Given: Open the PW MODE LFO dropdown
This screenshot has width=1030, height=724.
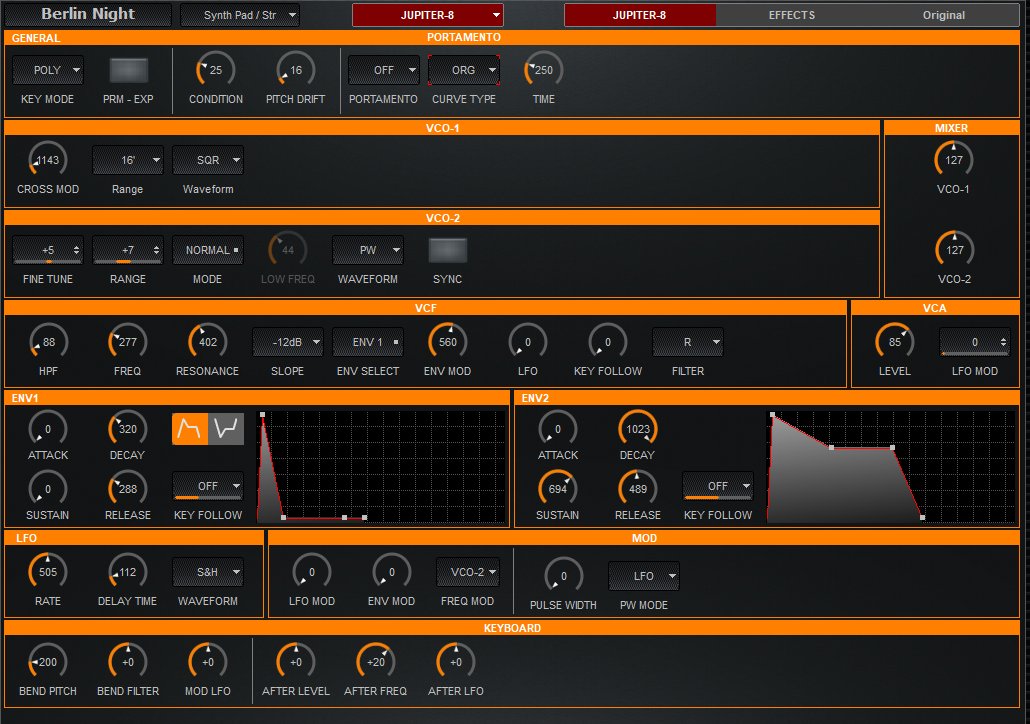Looking at the screenshot, I should pyautogui.click(x=644, y=576).
